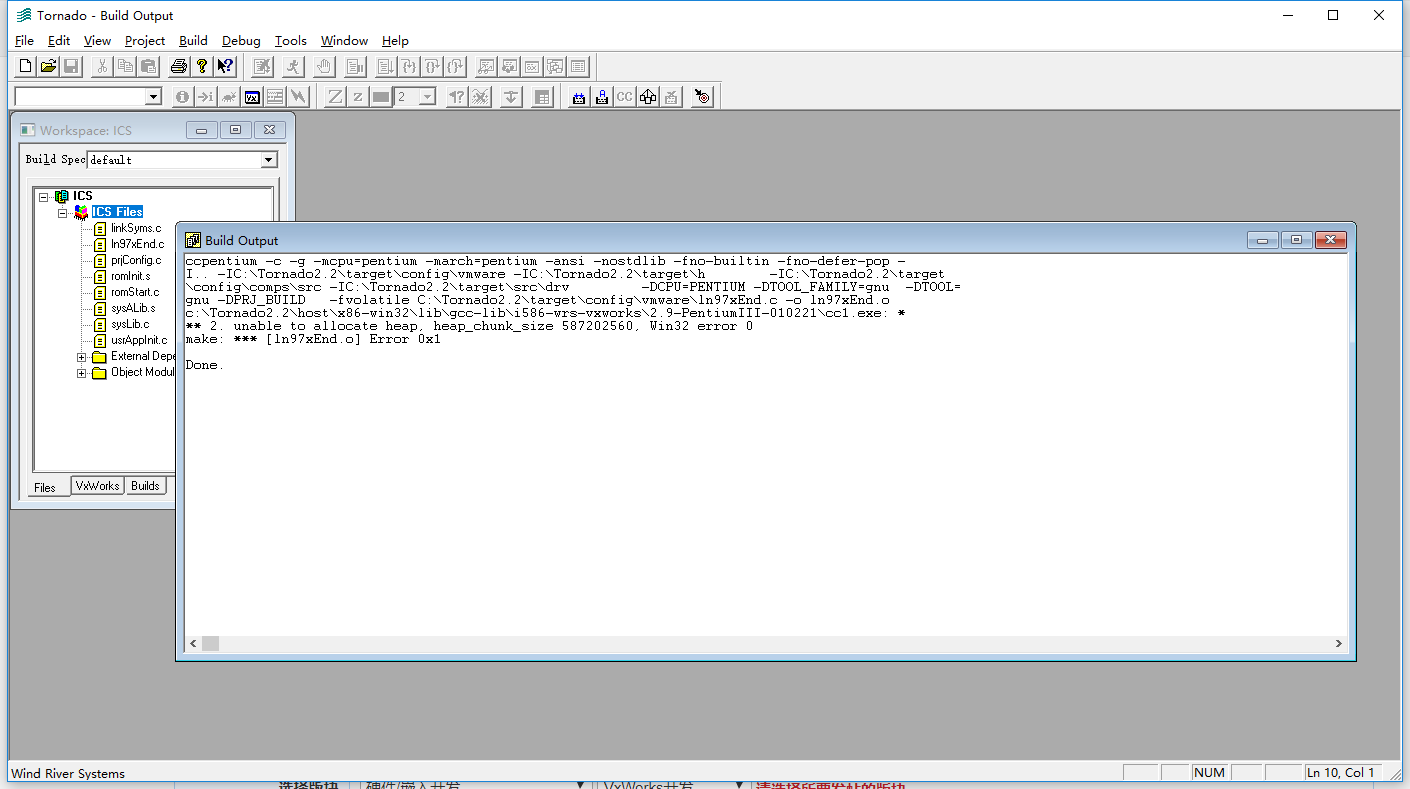Click the update dependencies icon right of CC
This screenshot has height=789, width=1410.
coord(648,97)
